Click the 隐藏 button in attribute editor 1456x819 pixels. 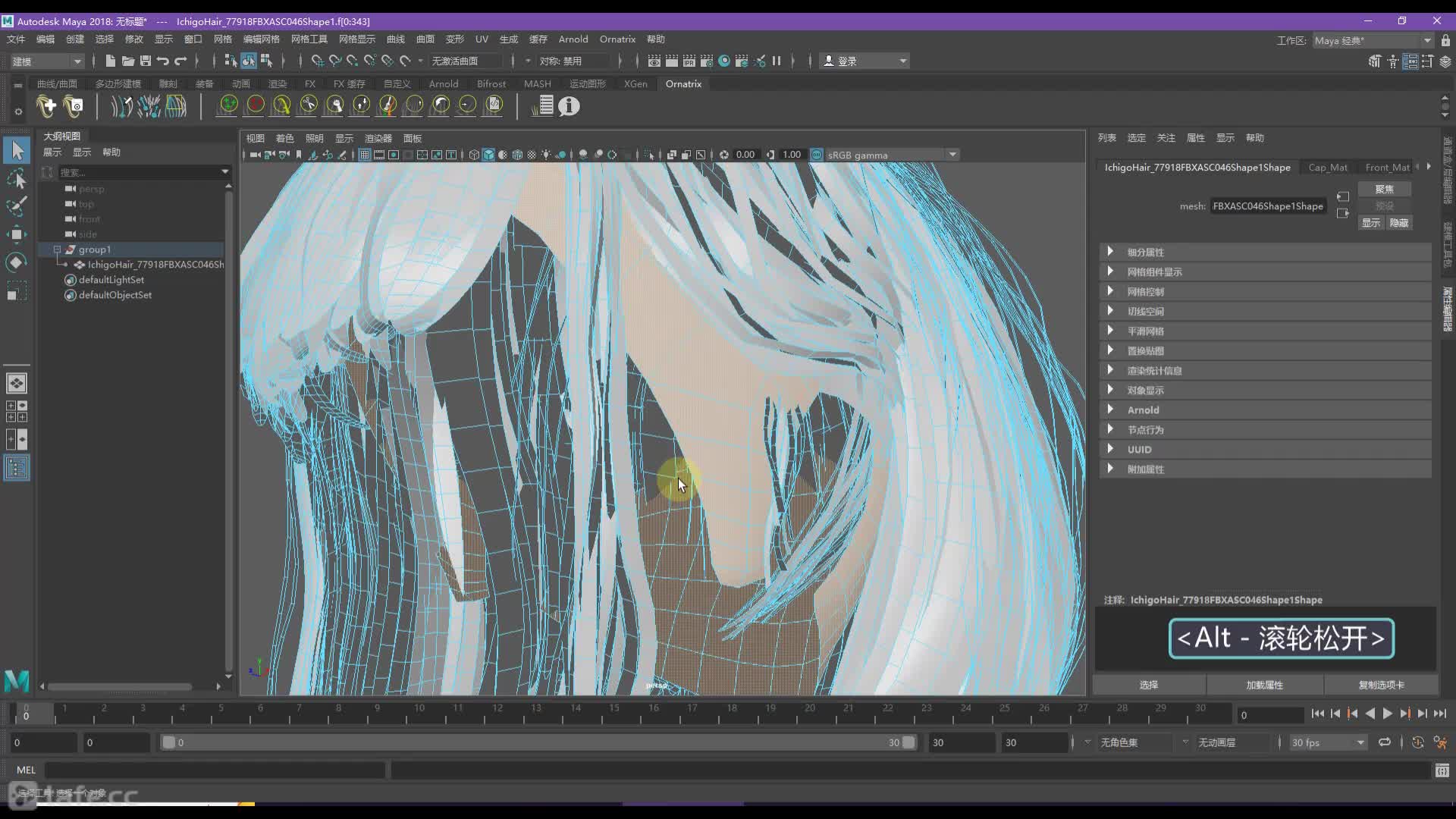click(1398, 222)
